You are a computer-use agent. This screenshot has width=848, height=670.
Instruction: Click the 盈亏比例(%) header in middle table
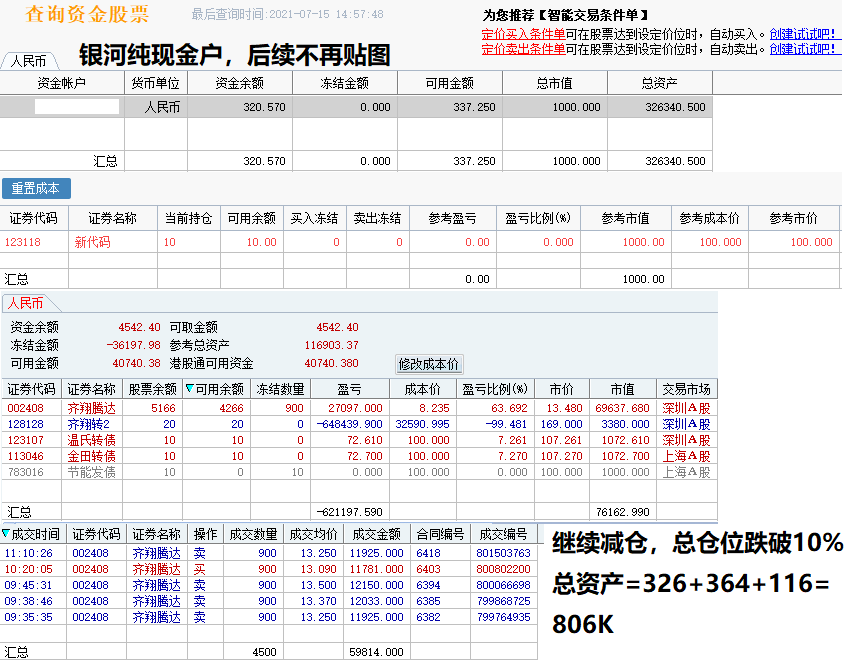538,218
